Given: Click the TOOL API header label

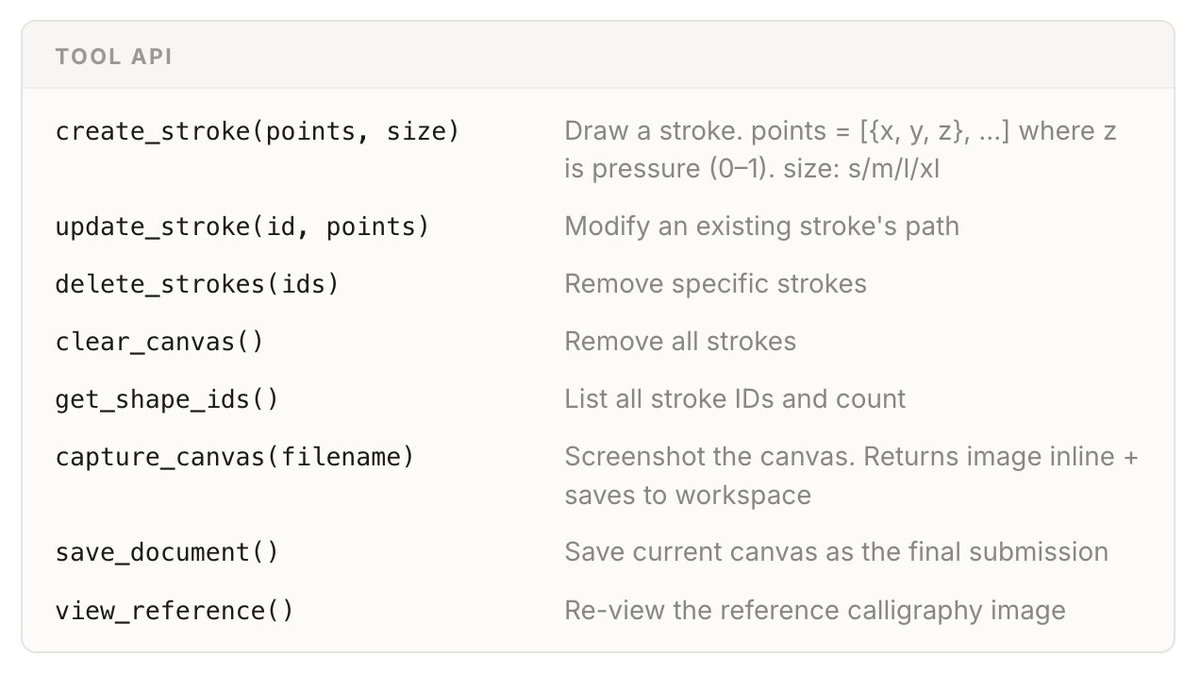Looking at the screenshot, I should coord(114,56).
